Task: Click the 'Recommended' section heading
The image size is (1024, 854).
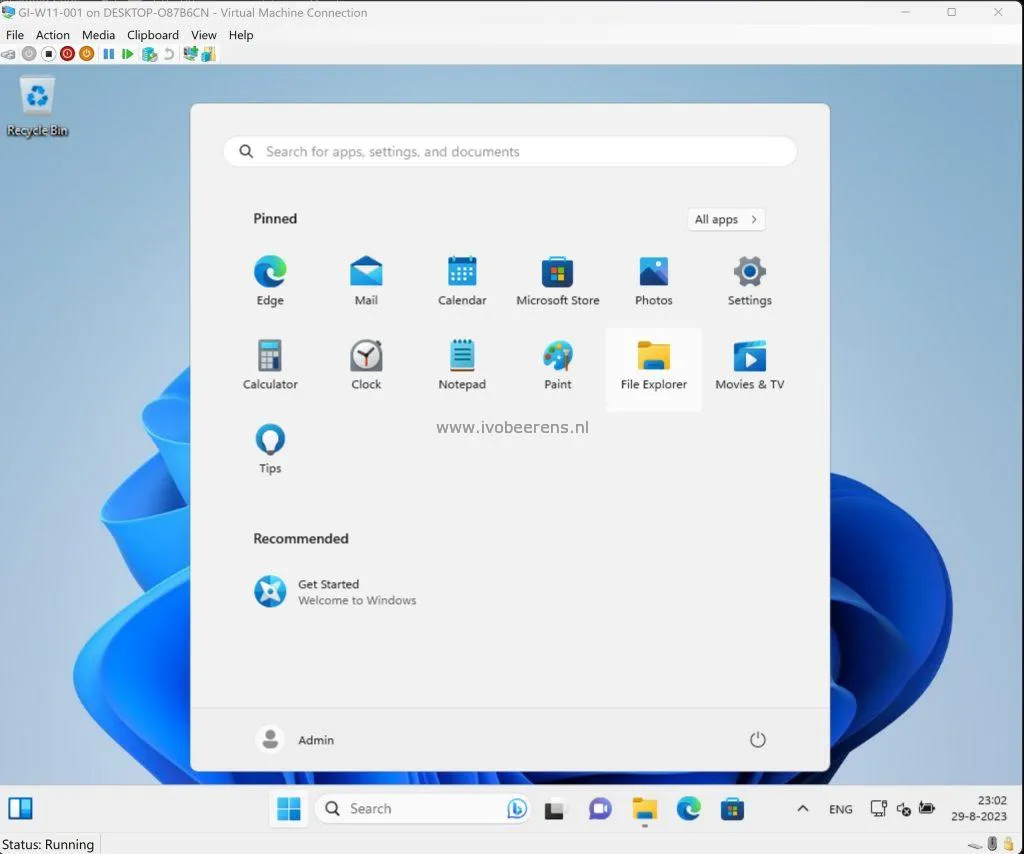Action: (300, 539)
